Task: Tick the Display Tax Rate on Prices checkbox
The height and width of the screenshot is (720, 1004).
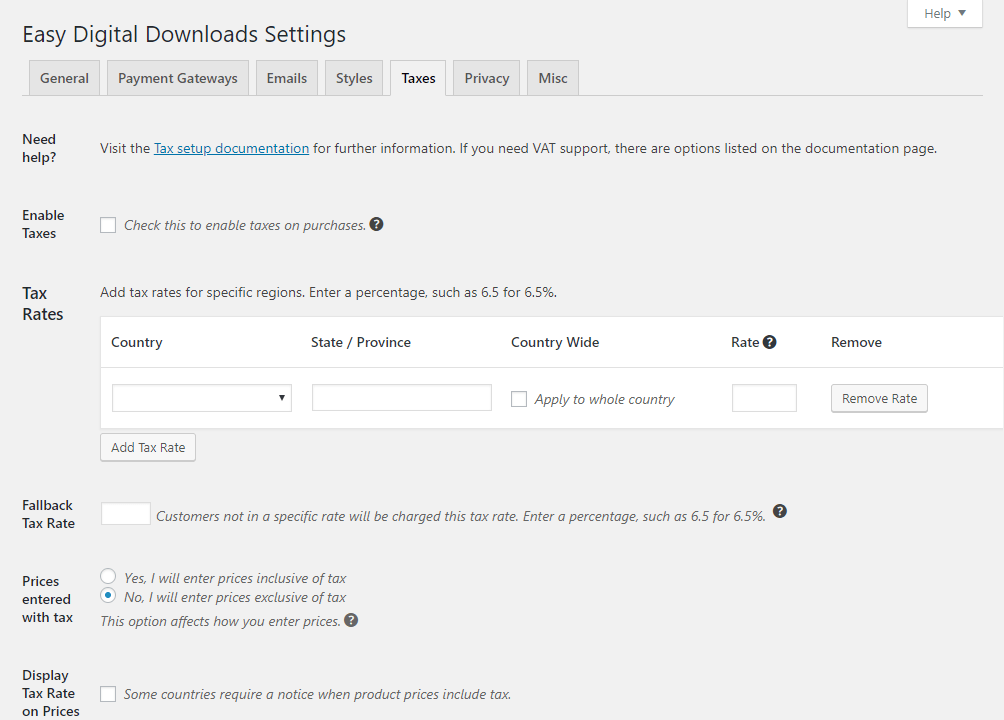Action: pyautogui.click(x=108, y=694)
